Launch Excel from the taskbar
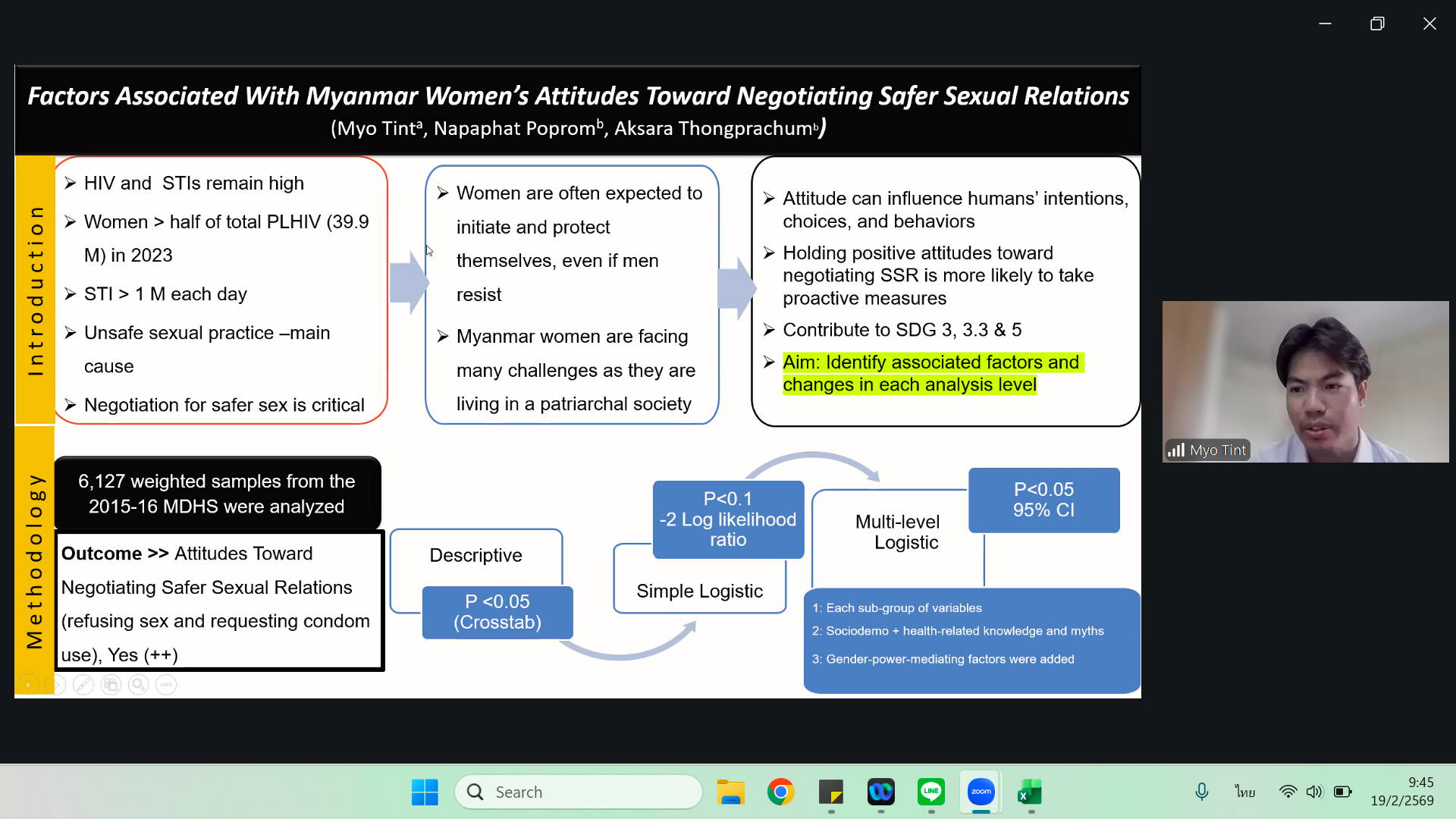1456x819 pixels. [1030, 792]
